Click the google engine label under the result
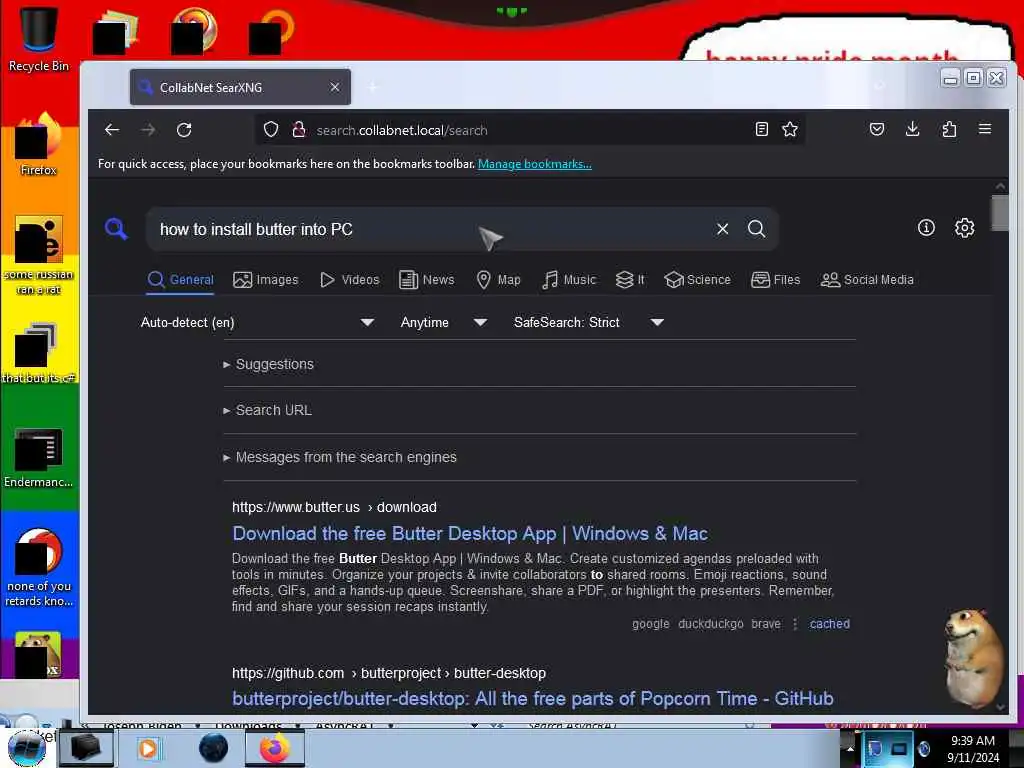1024x768 pixels. 650,624
